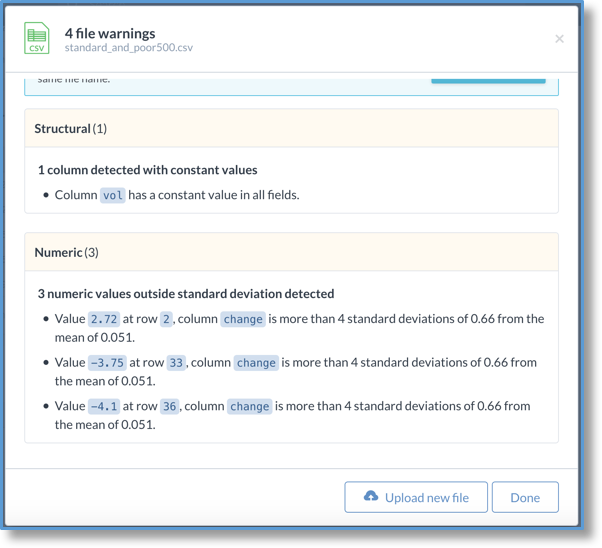Click the row 36 number tag
This screenshot has width=602, height=548.
[x=170, y=406]
